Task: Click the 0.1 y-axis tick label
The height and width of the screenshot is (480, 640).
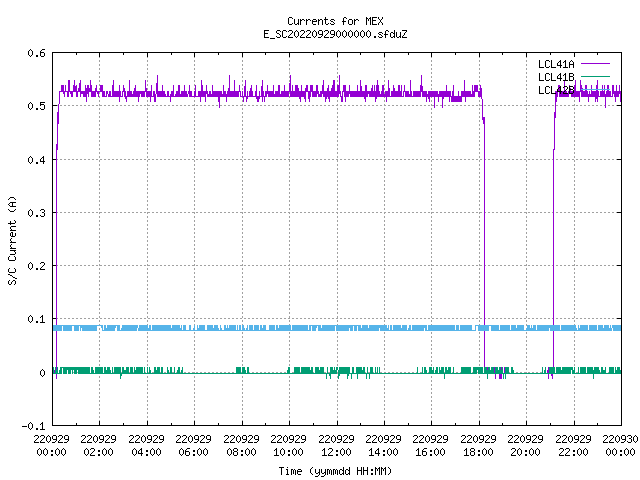Action: pos(37,319)
